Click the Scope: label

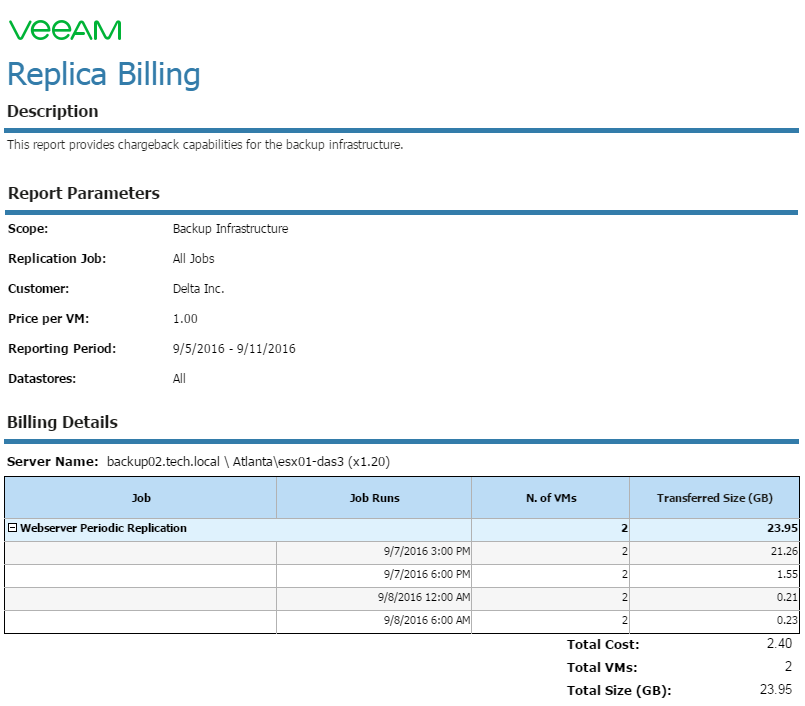pos(28,229)
